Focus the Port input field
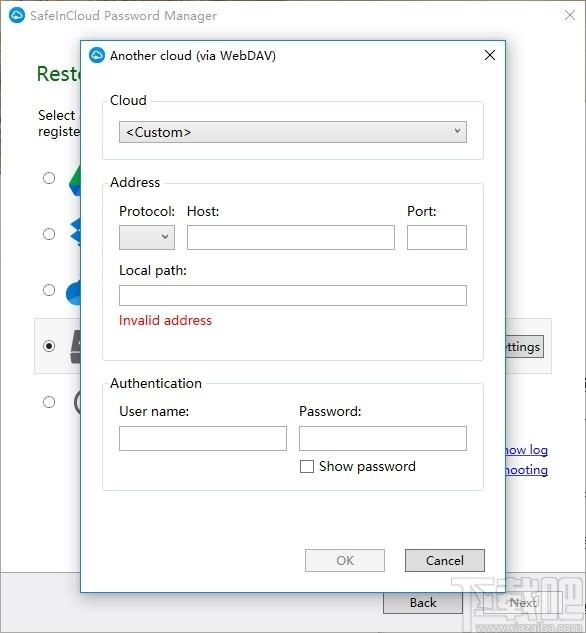 [x=437, y=237]
